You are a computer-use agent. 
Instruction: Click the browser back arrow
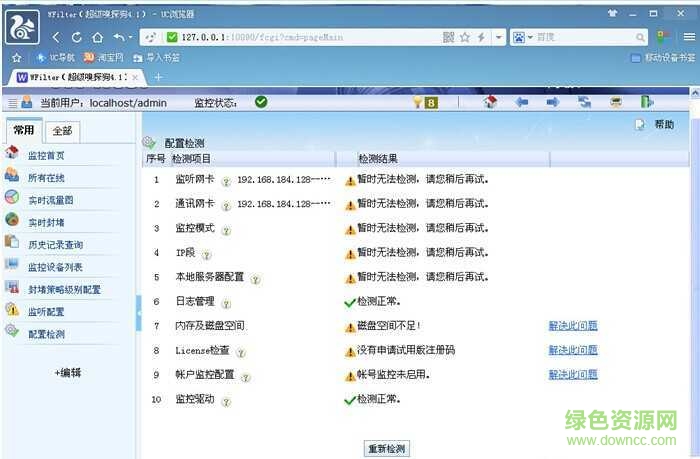pyautogui.click(x=56, y=38)
